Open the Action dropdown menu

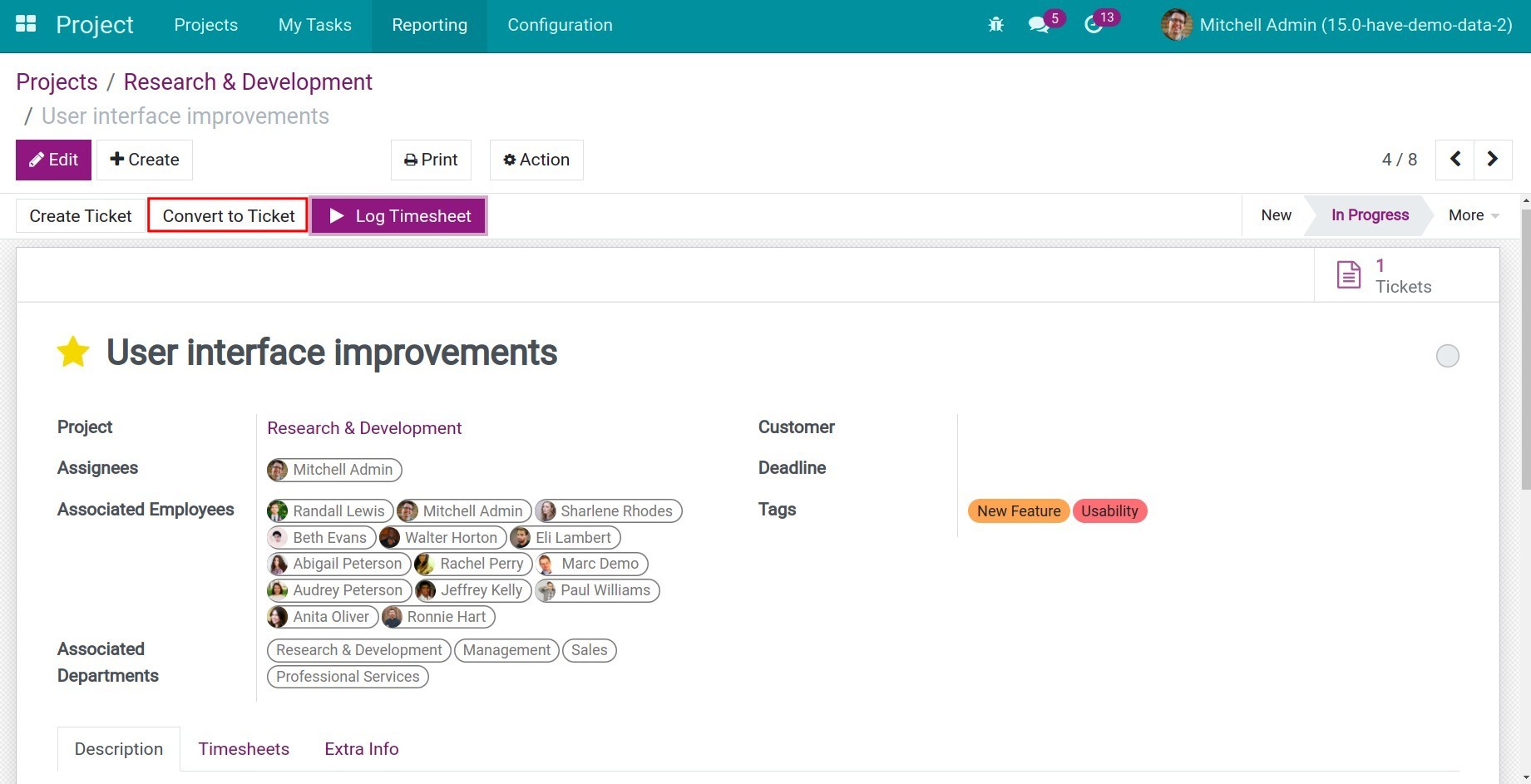pyautogui.click(x=536, y=160)
